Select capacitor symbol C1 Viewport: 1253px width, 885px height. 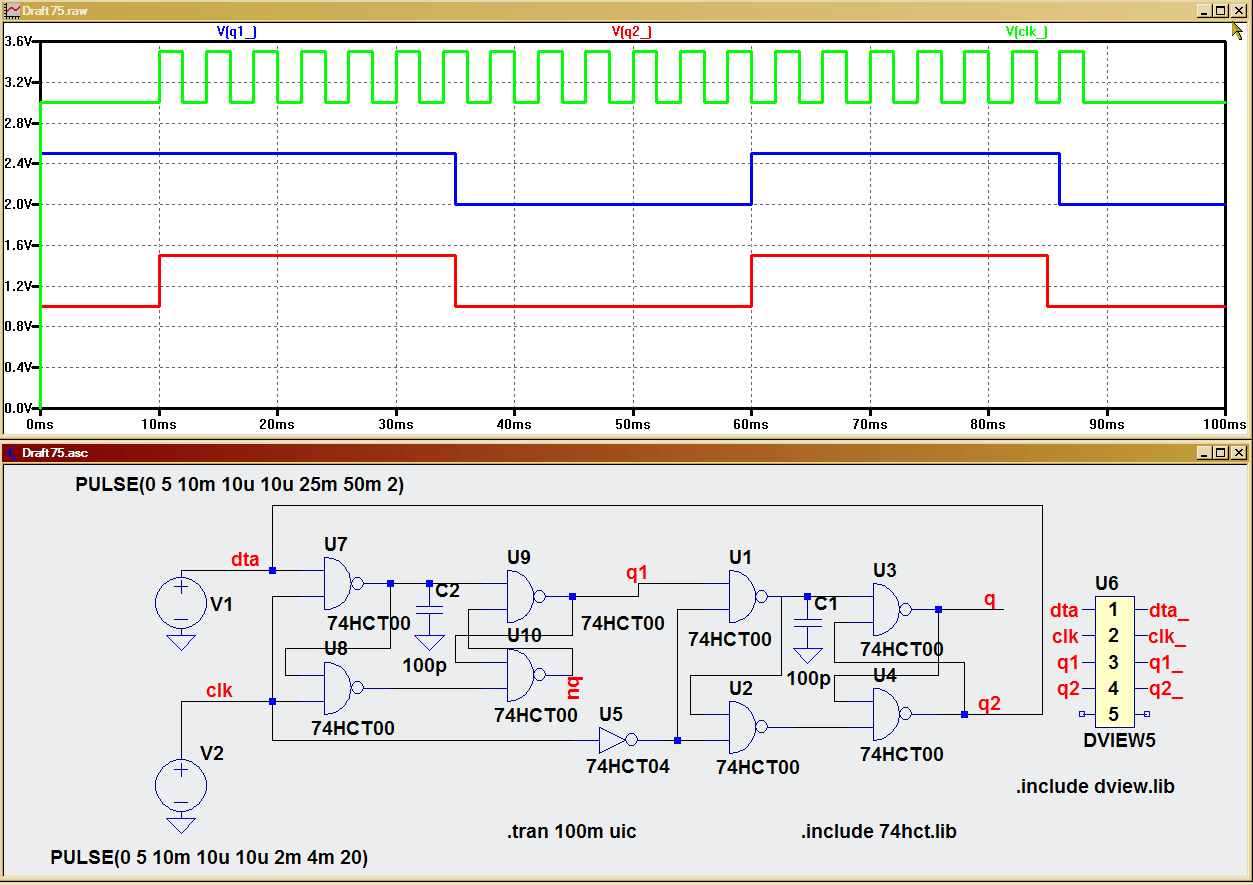(807, 621)
